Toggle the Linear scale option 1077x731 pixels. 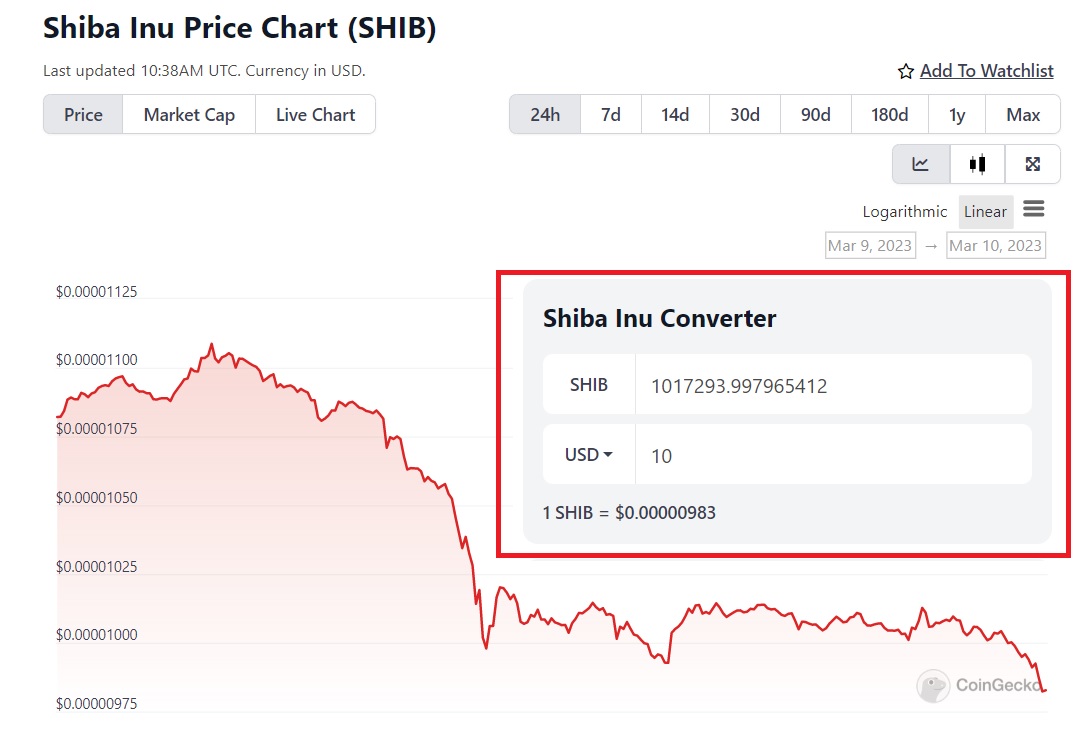[x=985, y=211]
